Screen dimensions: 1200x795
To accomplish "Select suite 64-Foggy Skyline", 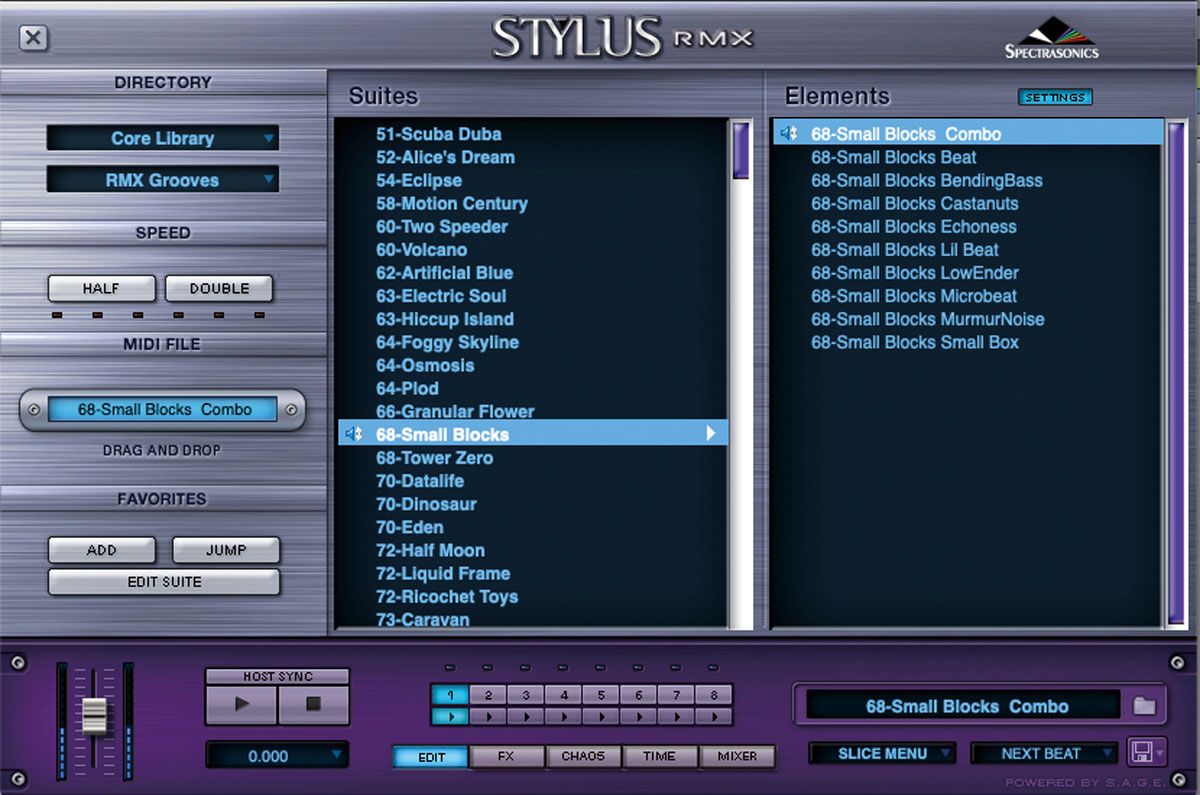I will (x=447, y=342).
